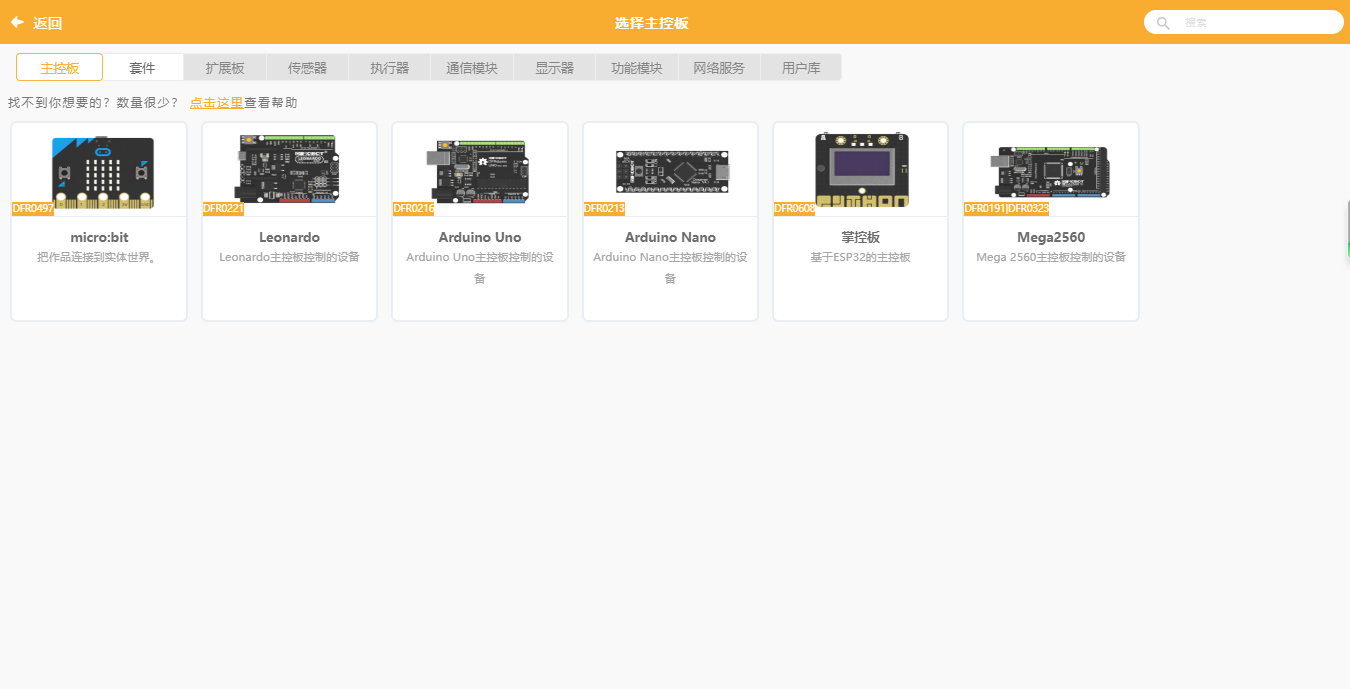Select the Arduino Uno board image
1350x689 pixels.
pos(479,170)
